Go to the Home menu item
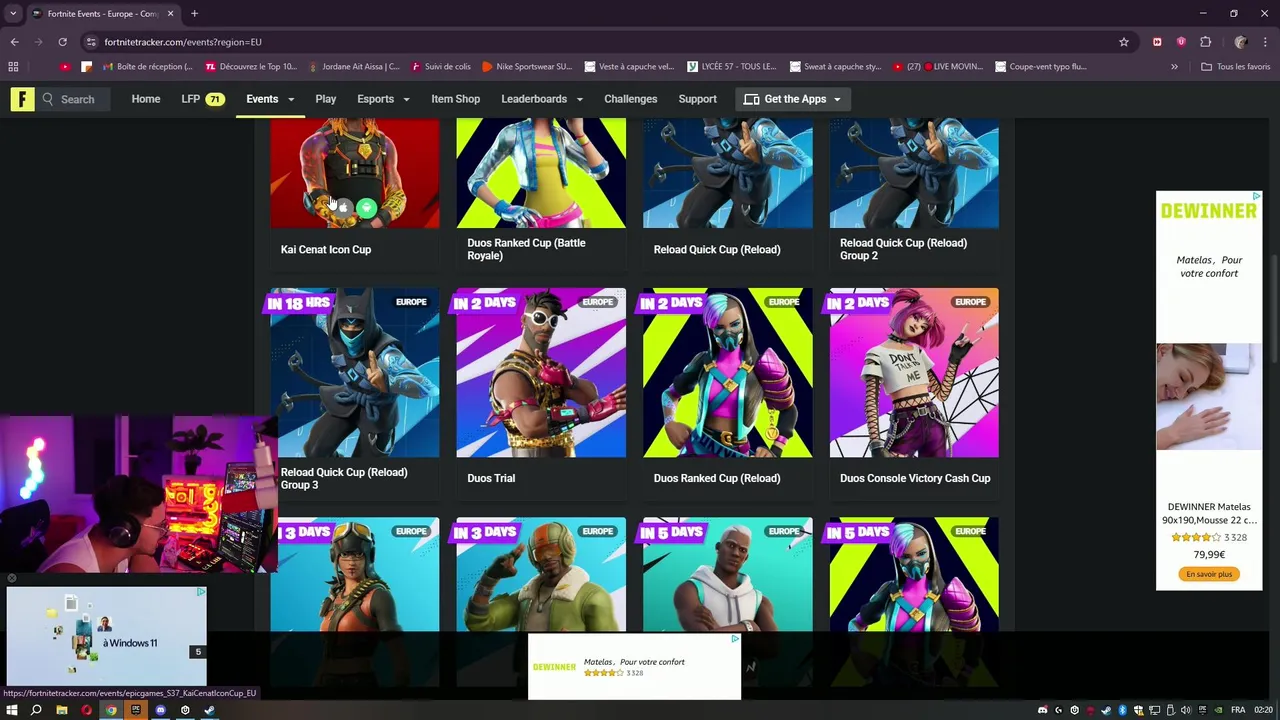 146,99
